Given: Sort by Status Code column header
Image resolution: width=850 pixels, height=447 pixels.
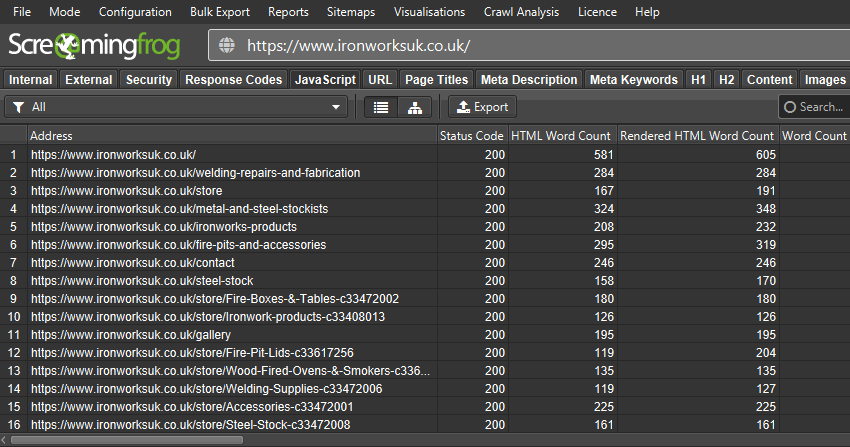Looking at the screenshot, I should (471, 136).
